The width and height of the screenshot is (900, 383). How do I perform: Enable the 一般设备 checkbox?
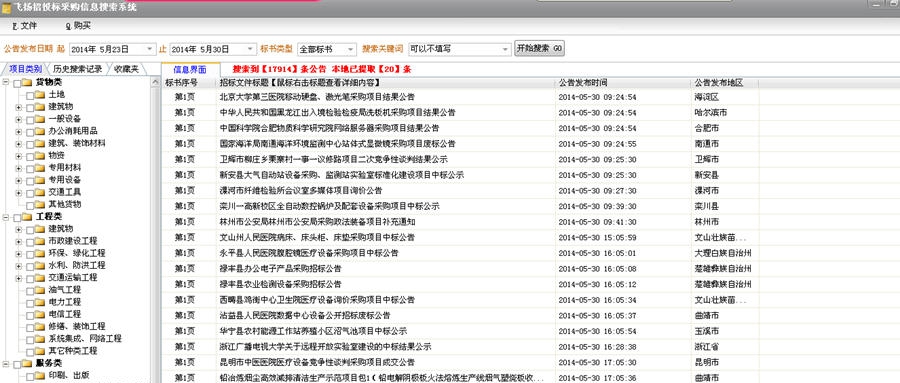tap(30, 119)
